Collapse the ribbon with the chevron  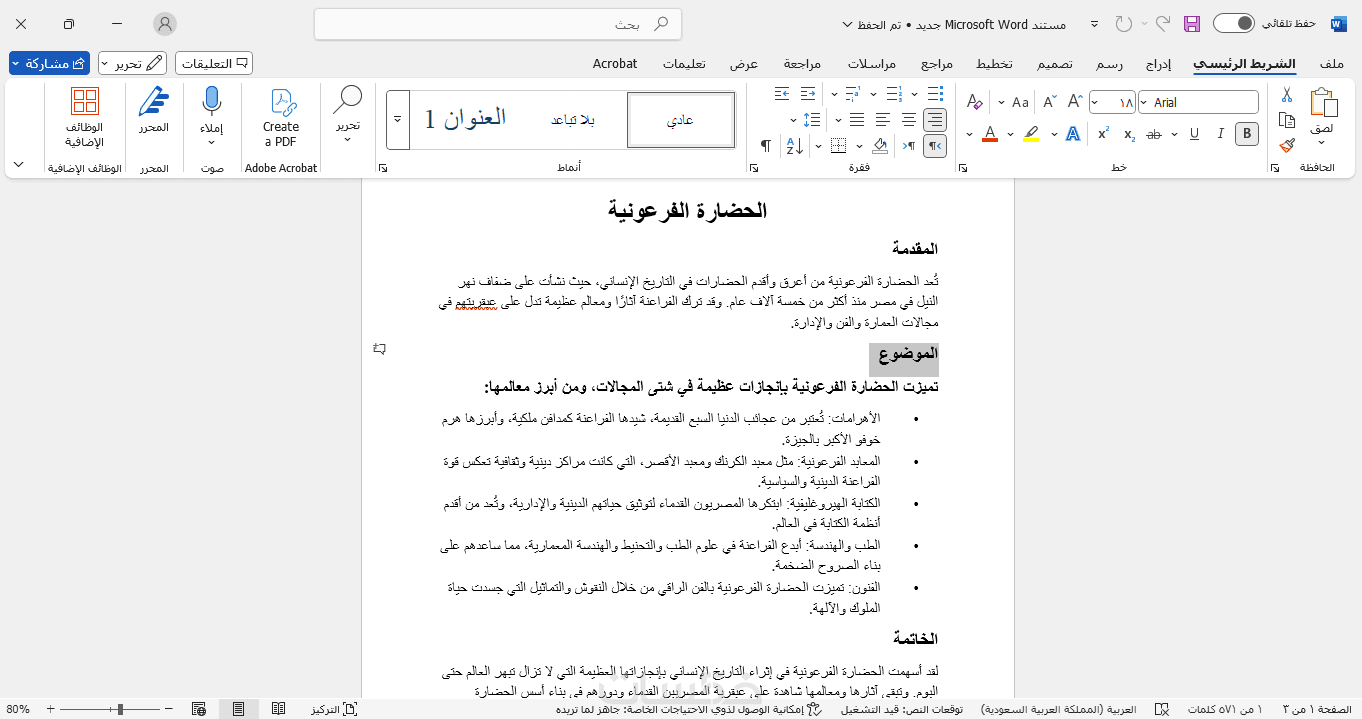[18, 164]
